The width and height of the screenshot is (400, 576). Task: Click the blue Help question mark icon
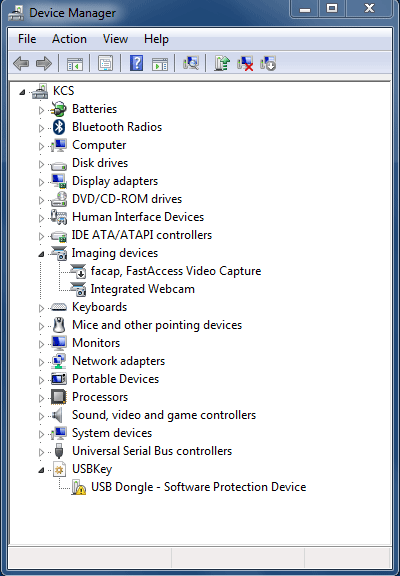[x=137, y=63]
